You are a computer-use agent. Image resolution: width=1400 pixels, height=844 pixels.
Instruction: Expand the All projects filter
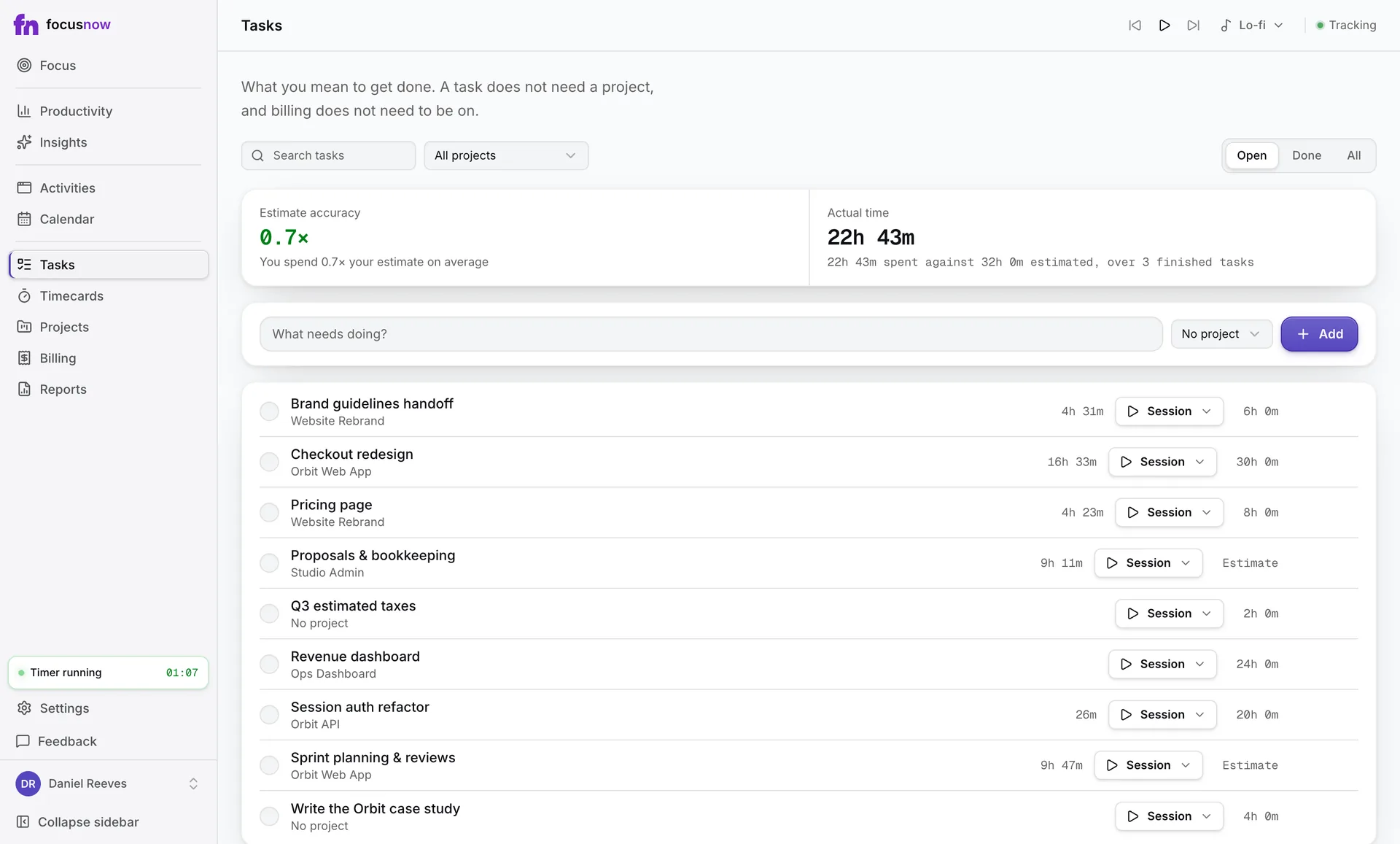[506, 155]
